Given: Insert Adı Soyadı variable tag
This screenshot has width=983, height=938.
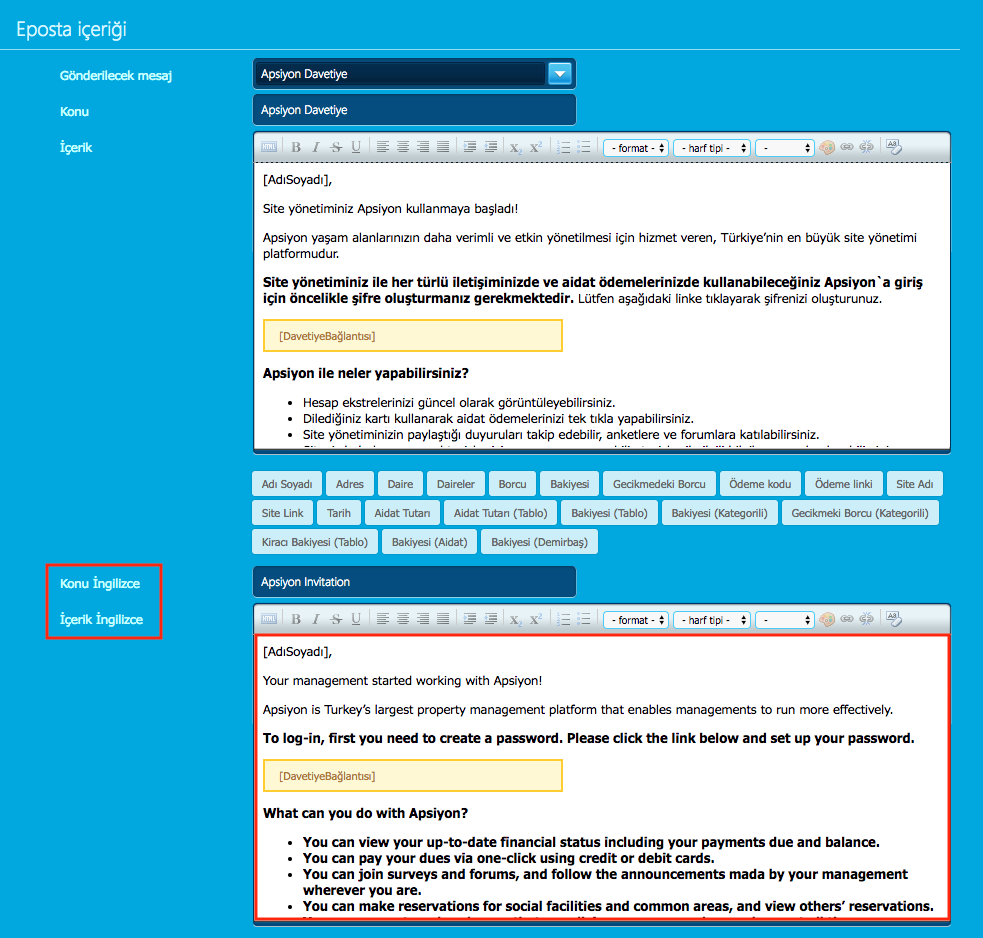Looking at the screenshot, I should [x=287, y=484].
